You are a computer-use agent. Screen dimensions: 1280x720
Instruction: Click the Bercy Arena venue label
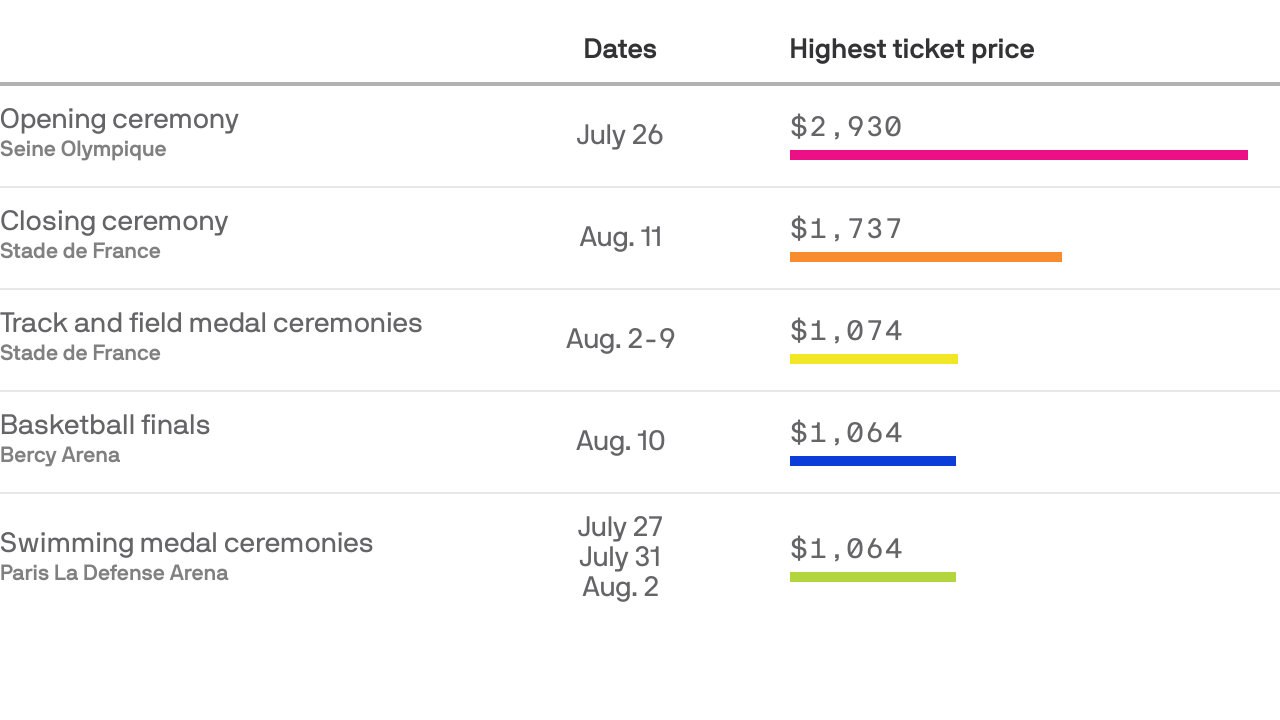(x=60, y=455)
